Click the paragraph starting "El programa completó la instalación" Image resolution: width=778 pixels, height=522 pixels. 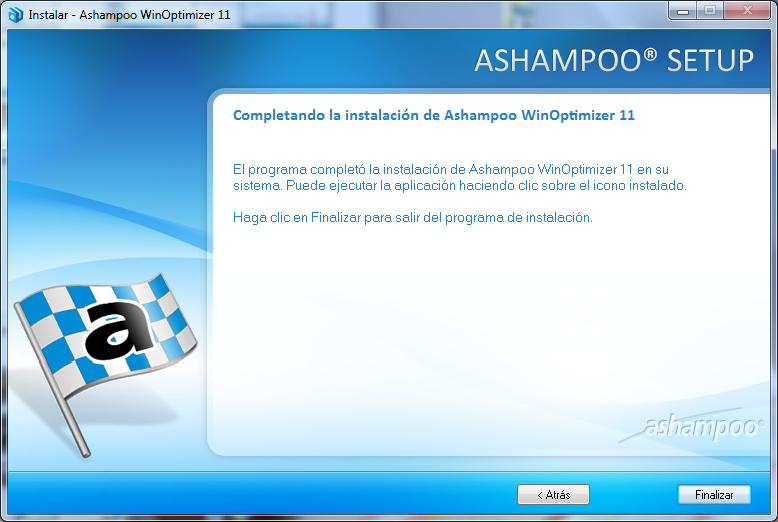pos(459,177)
